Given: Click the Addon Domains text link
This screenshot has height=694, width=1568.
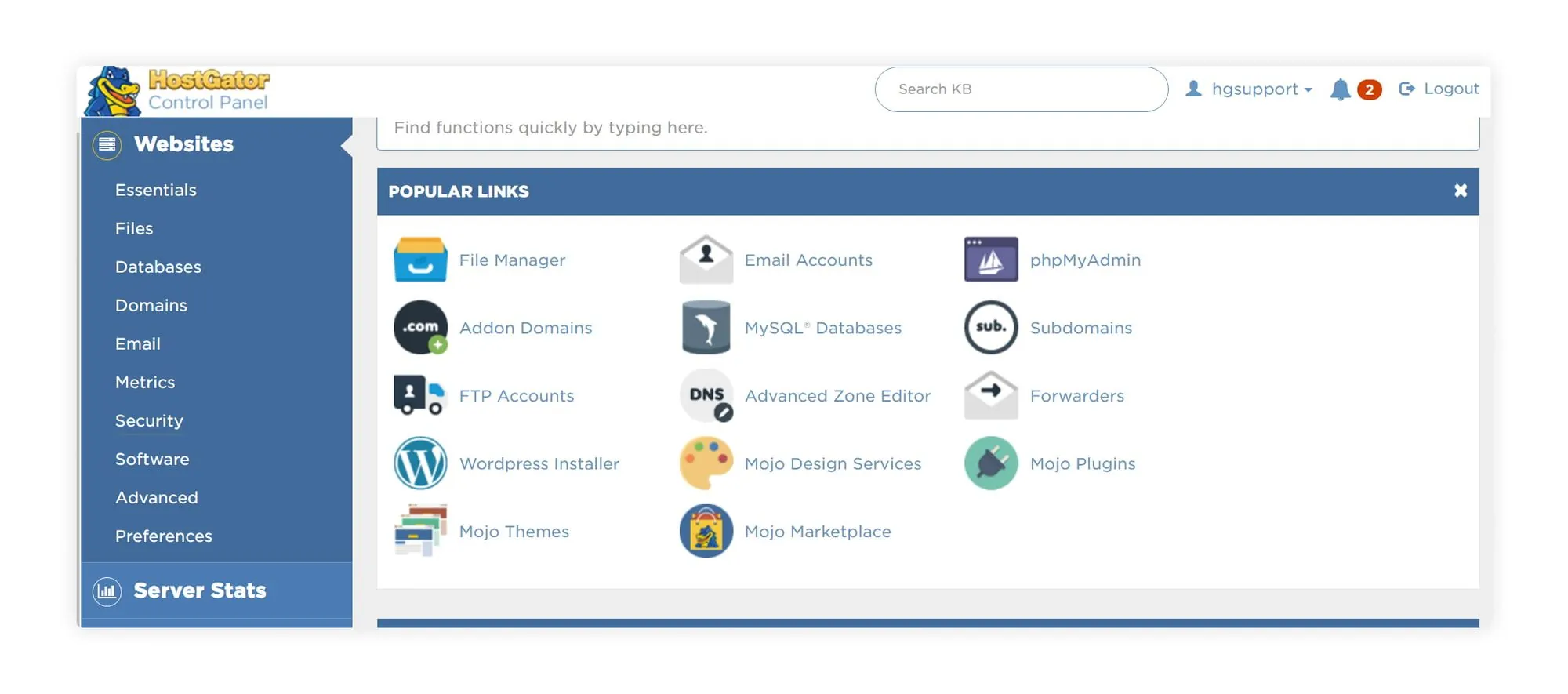Looking at the screenshot, I should [525, 328].
